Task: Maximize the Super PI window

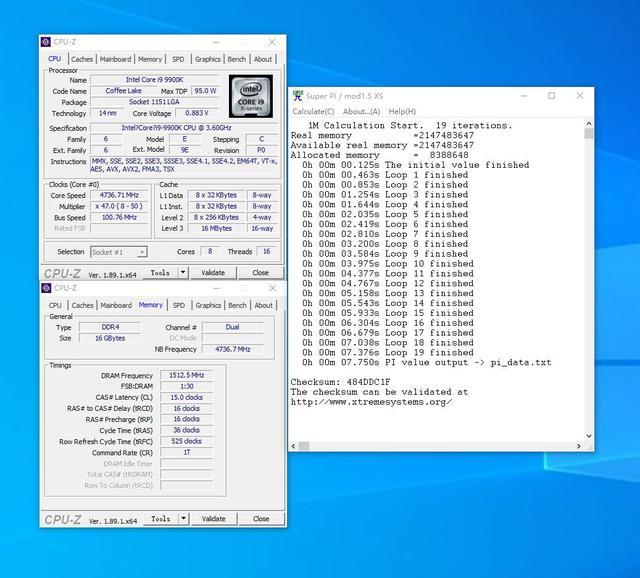Action: pos(551,96)
